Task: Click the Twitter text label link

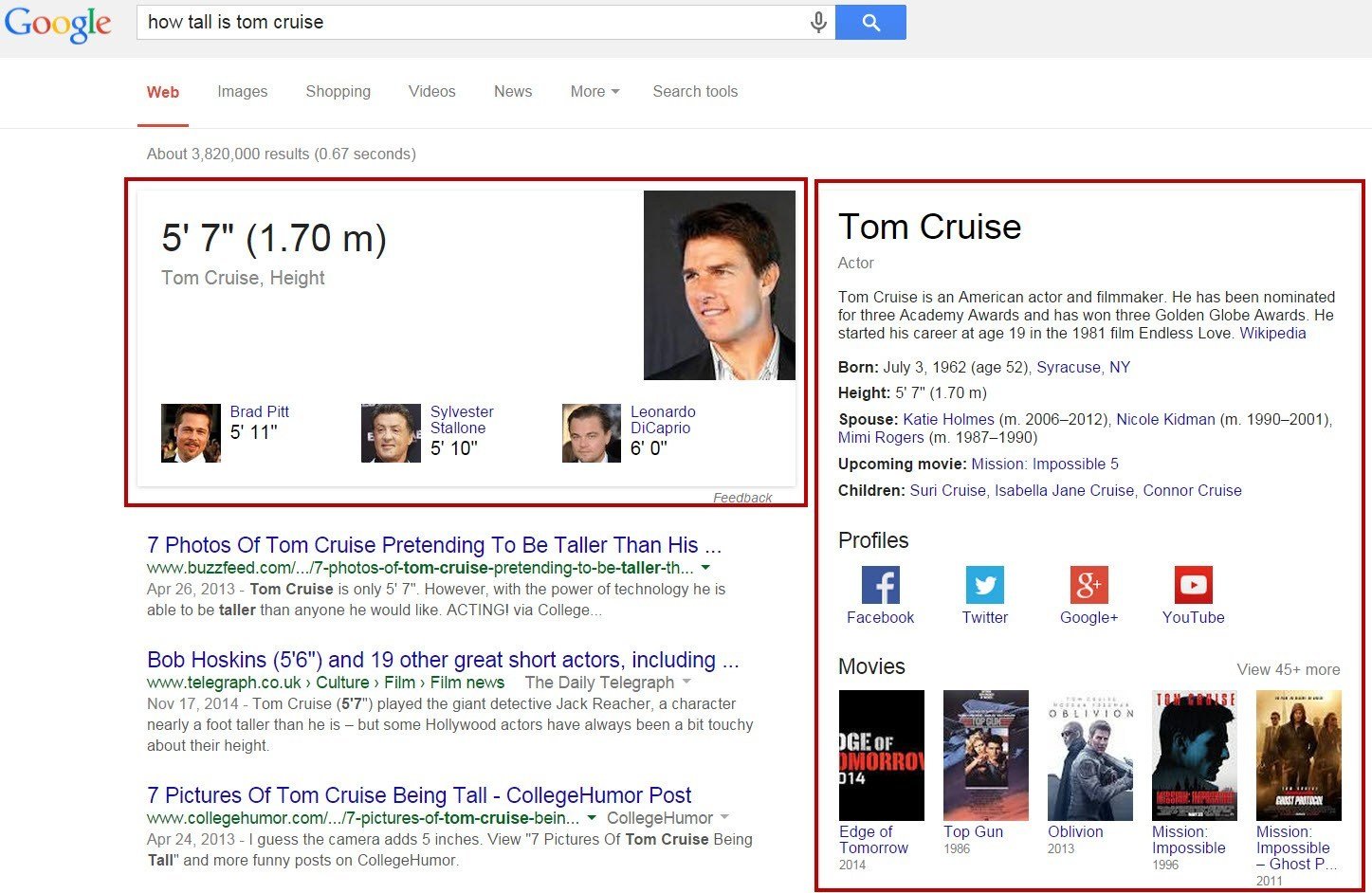Action: (x=985, y=617)
